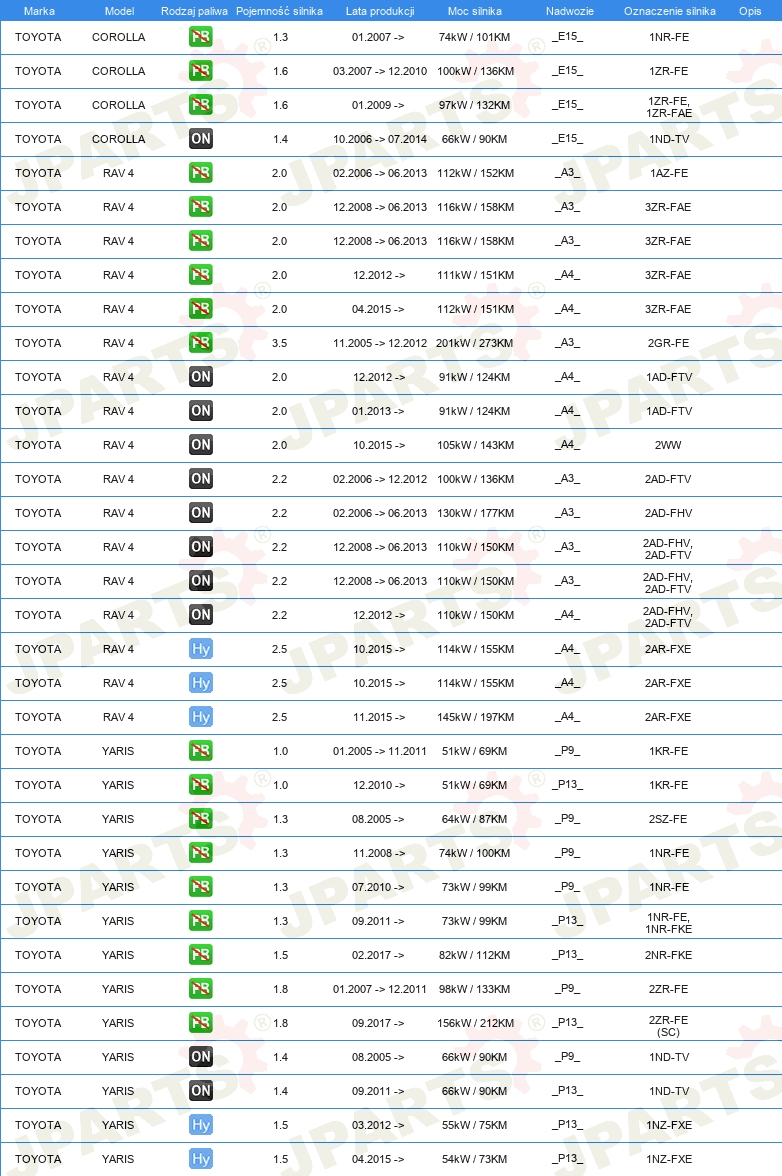Click petrol icon in Corolla 1.3 1NR-FE row

tap(200, 37)
